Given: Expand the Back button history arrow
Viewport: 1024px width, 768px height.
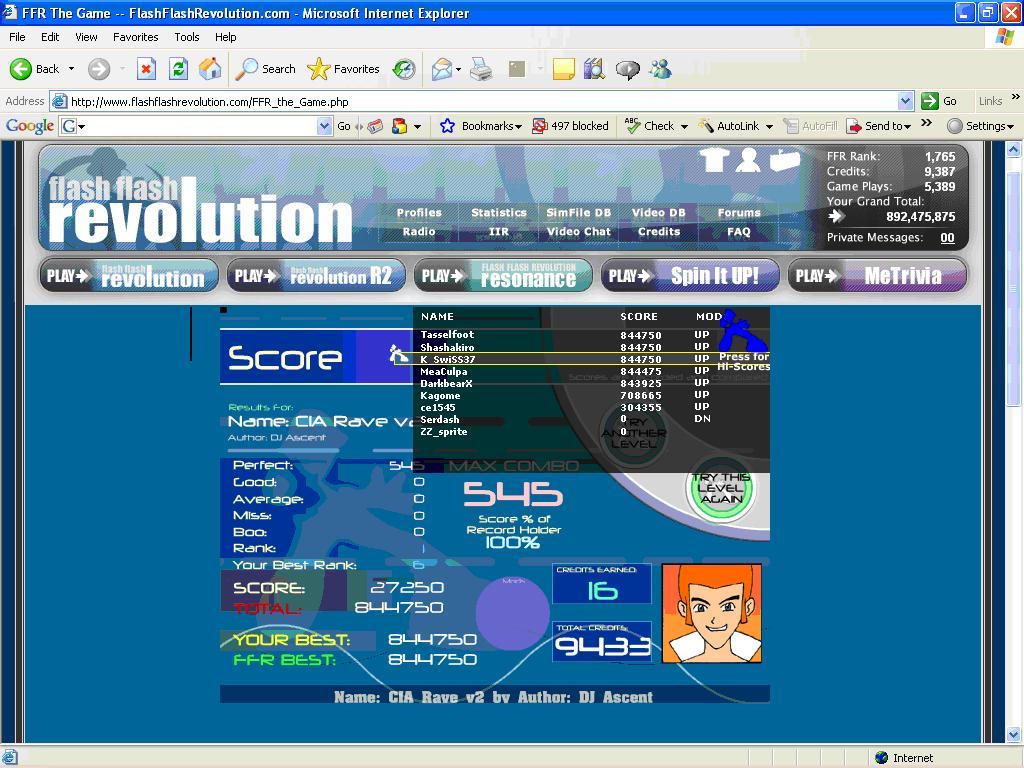Looking at the screenshot, I should click(x=71, y=69).
